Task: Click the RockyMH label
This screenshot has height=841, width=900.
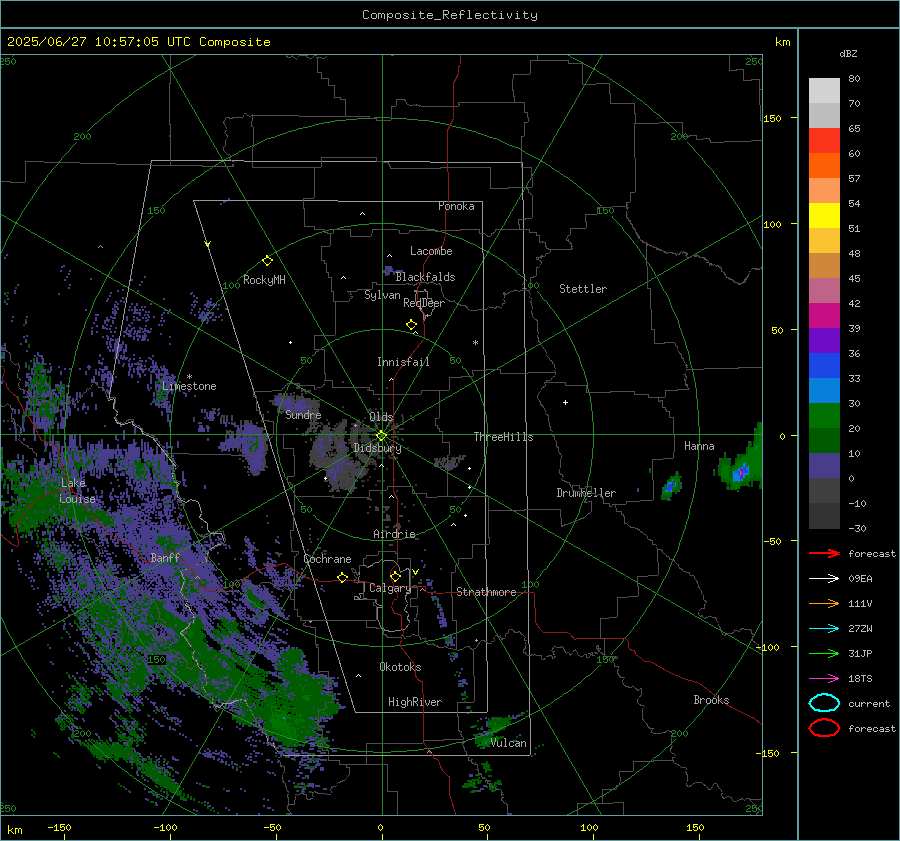Action: pyautogui.click(x=264, y=280)
